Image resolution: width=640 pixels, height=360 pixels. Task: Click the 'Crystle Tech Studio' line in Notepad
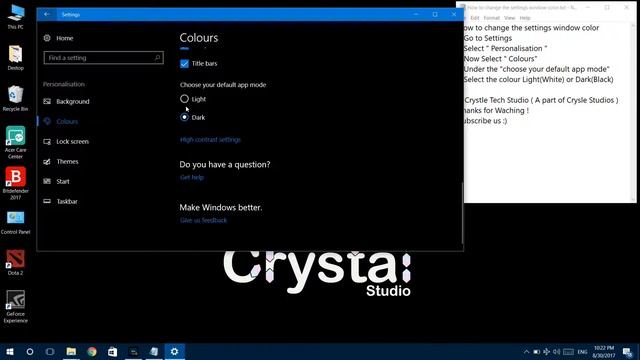click(x=541, y=100)
